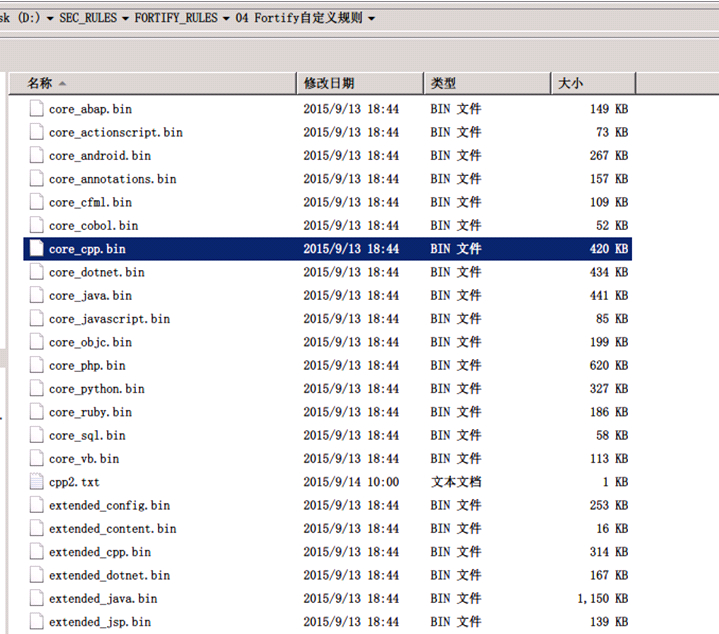Click the highlighted core_cpp.bin name

(87, 249)
